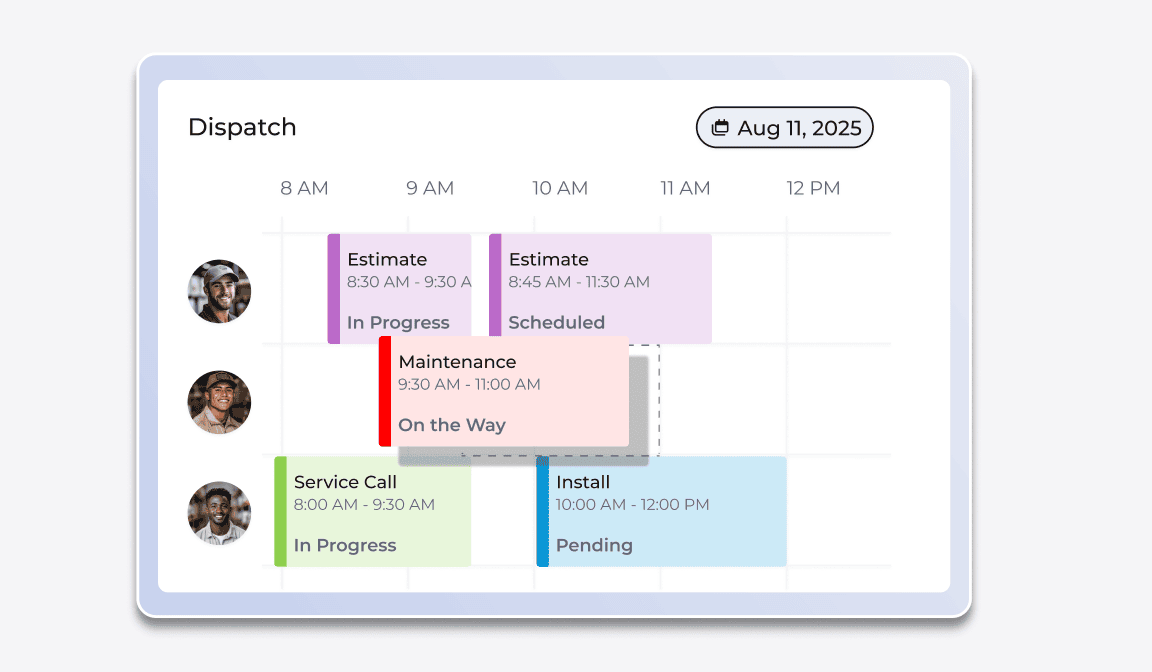1152x672 pixels.
Task: Click the In Progress status on the first Estimate
Action: (x=398, y=322)
